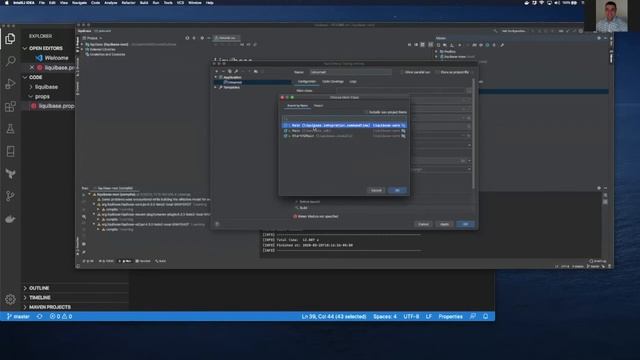Viewport: 640px width, 360px height.
Task: Click the master branch indicator in status bar
Action: (19, 316)
